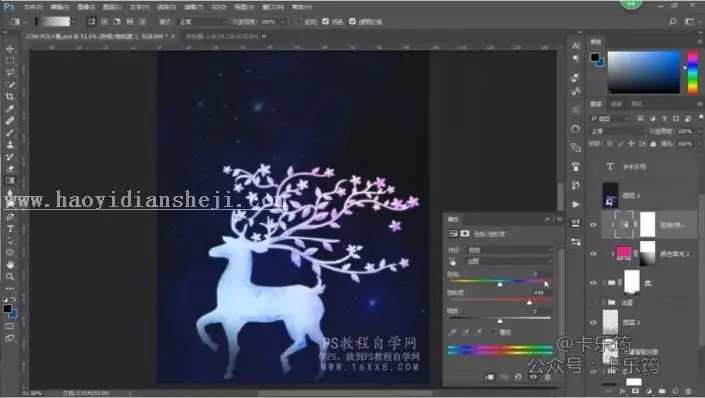Screen dimensions: 705x398
Task: Click the Saturation (饱和度) slider handle
Action: tap(529, 303)
